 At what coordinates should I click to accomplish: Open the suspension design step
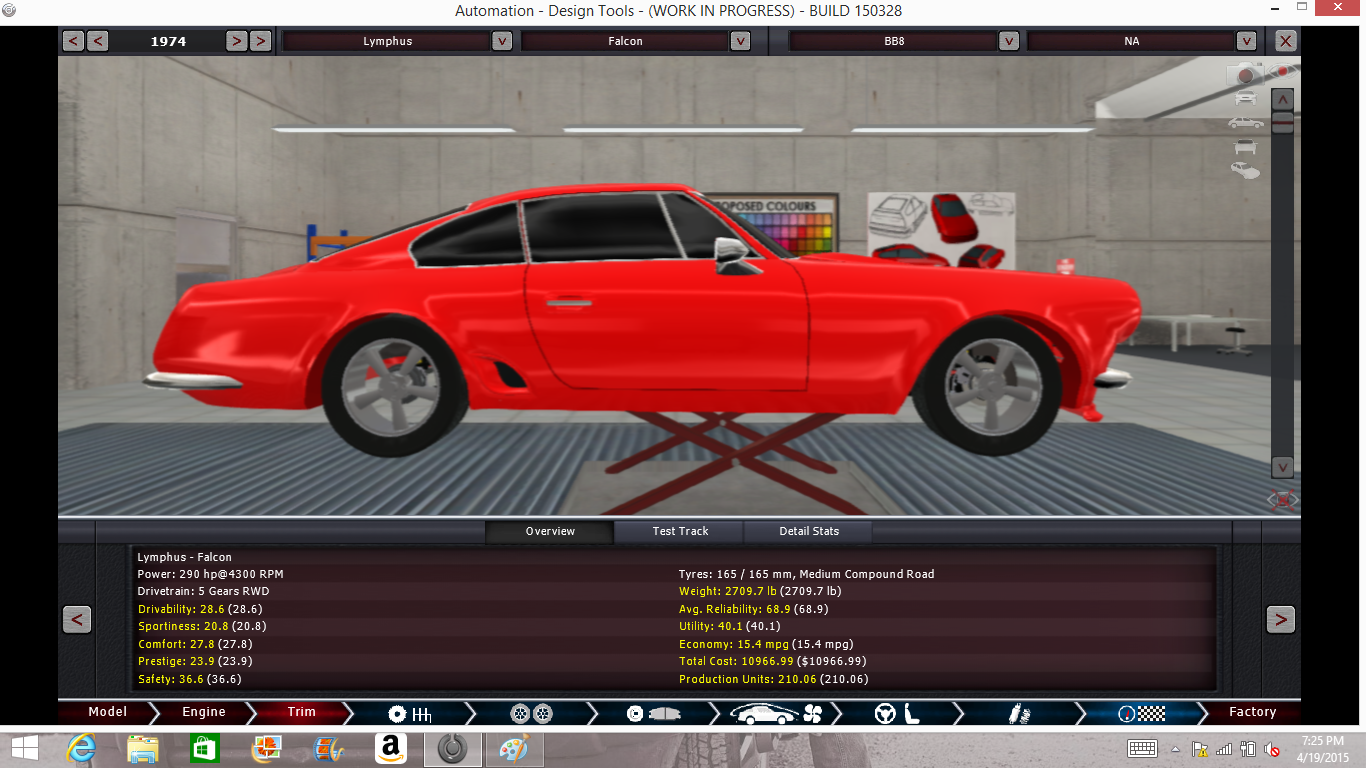1018,713
